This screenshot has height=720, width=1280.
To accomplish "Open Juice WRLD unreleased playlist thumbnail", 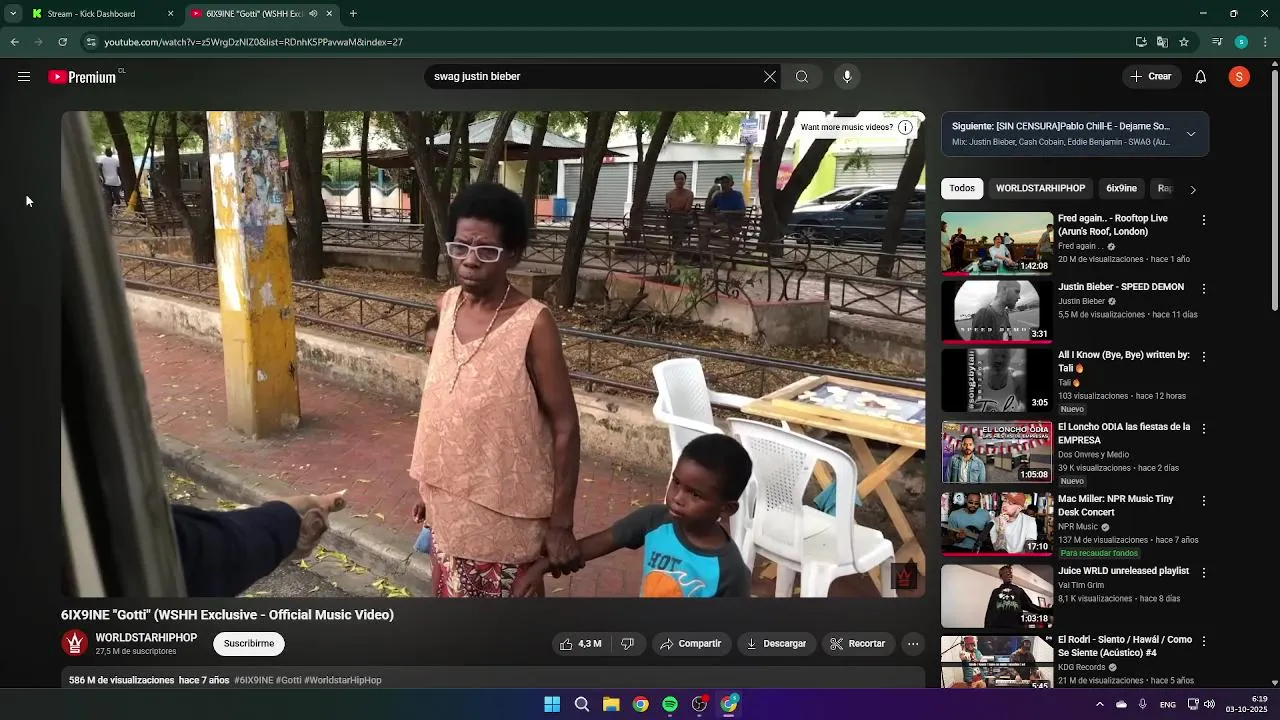I will click(x=997, y=596).
